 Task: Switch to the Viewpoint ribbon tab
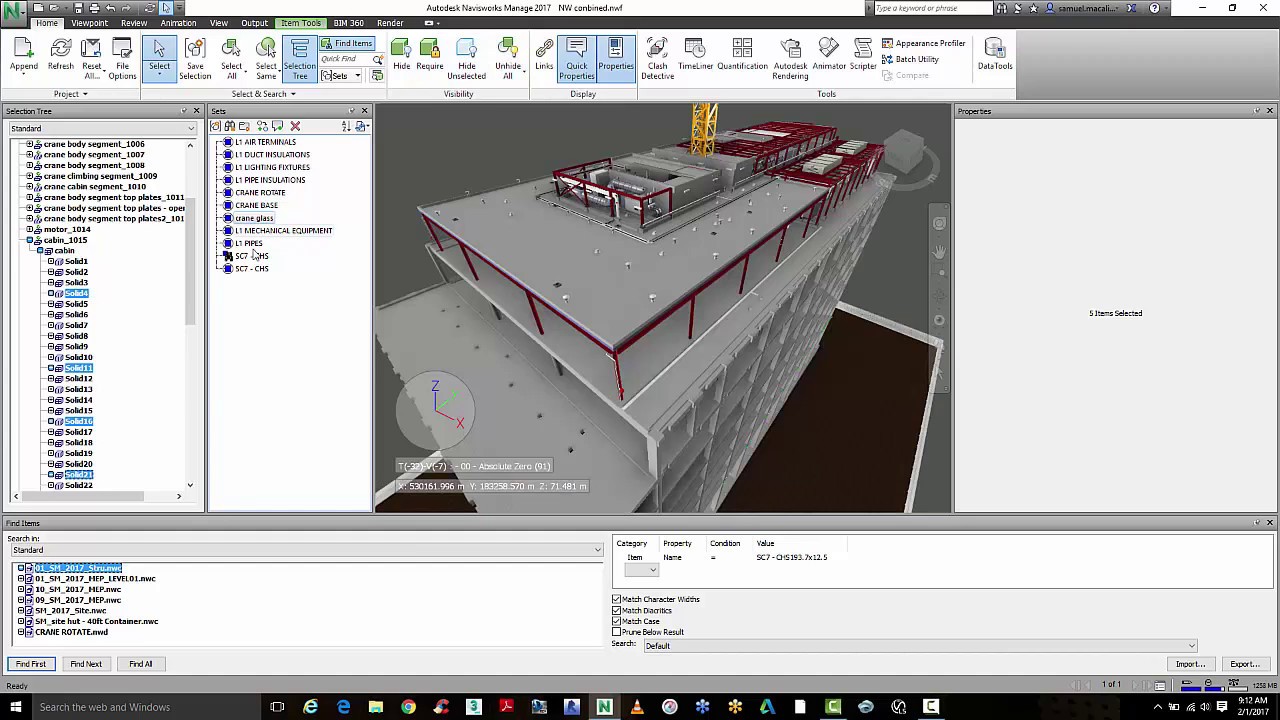pos(90,22)
